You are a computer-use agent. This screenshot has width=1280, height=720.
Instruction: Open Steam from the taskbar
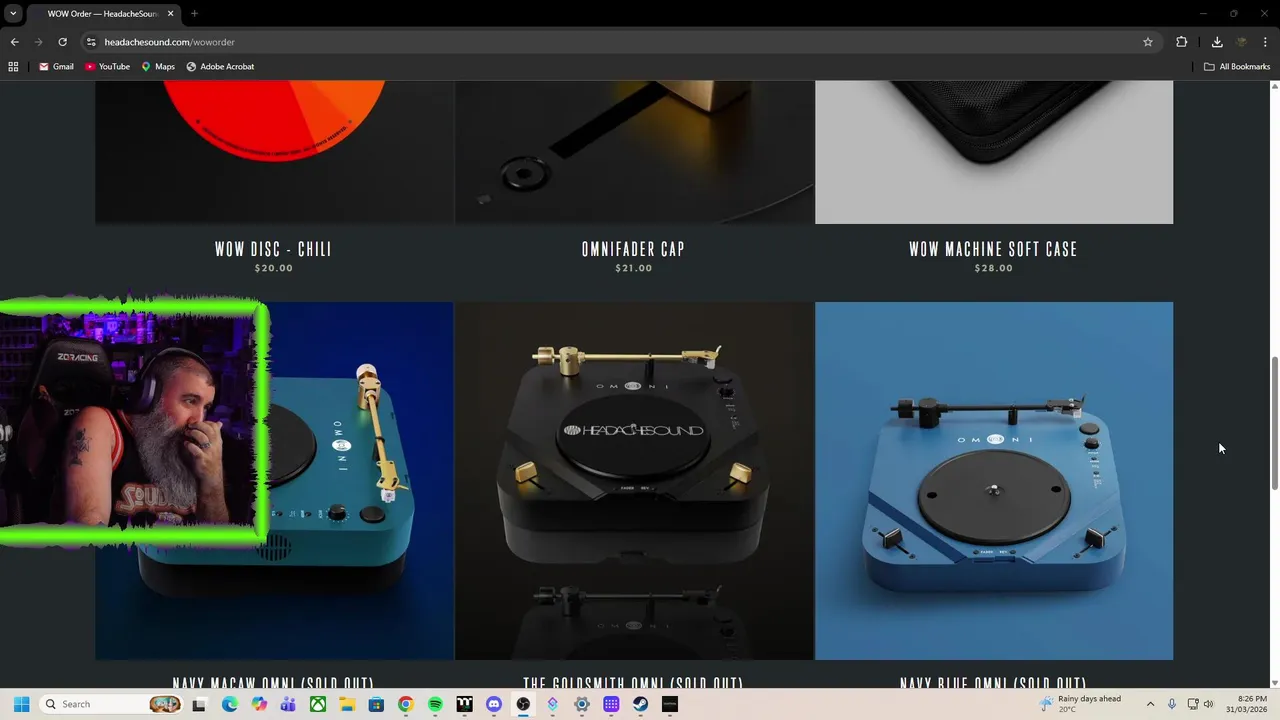tap(640, 704)
